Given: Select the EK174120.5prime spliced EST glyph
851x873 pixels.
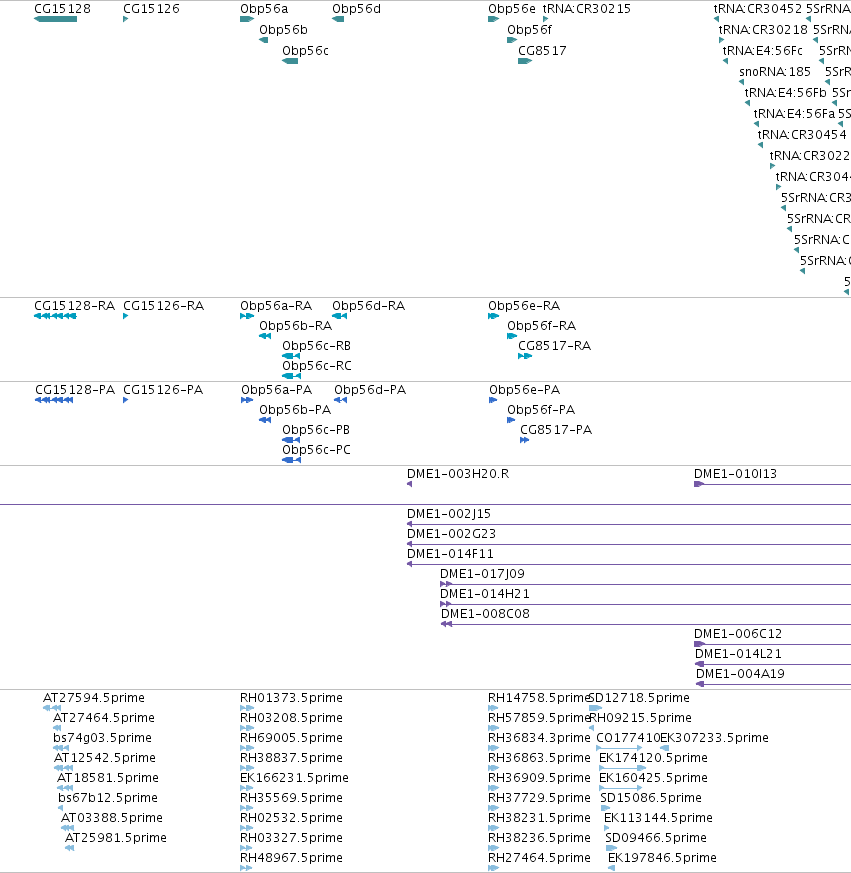Looking at the screenshot, I should [622, 768].
